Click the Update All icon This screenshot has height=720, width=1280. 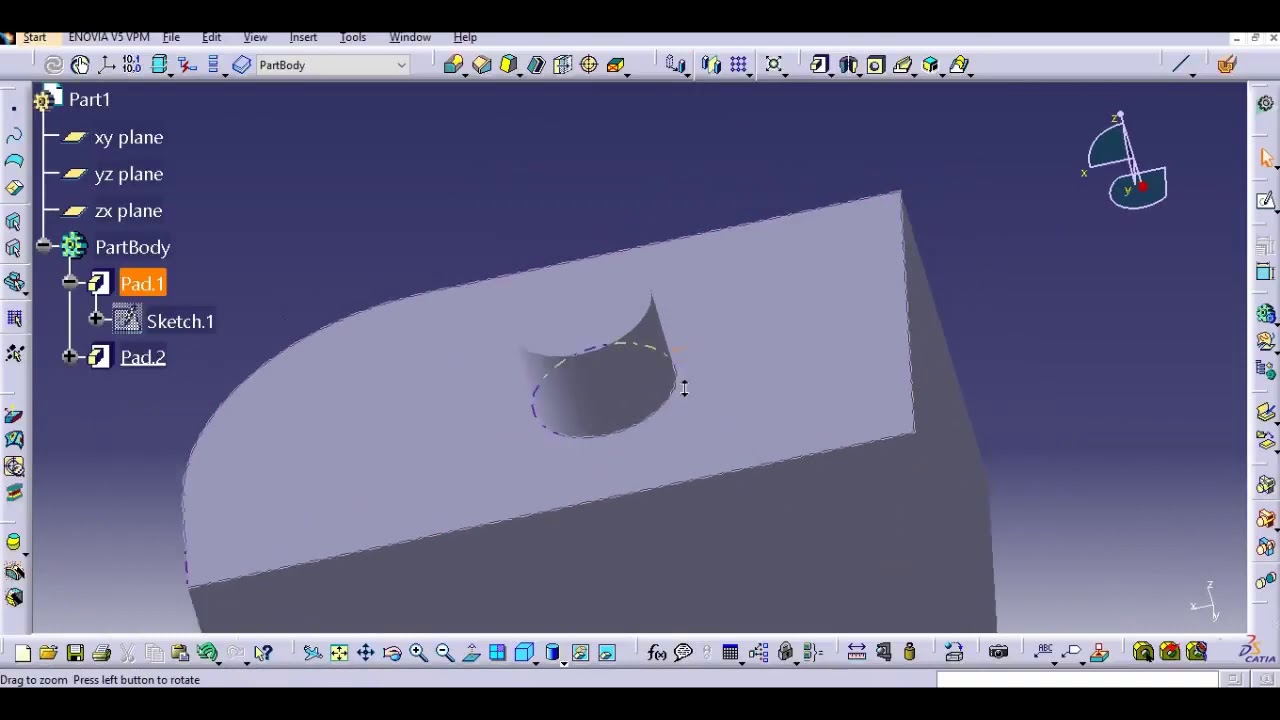[x=53, y=65]
